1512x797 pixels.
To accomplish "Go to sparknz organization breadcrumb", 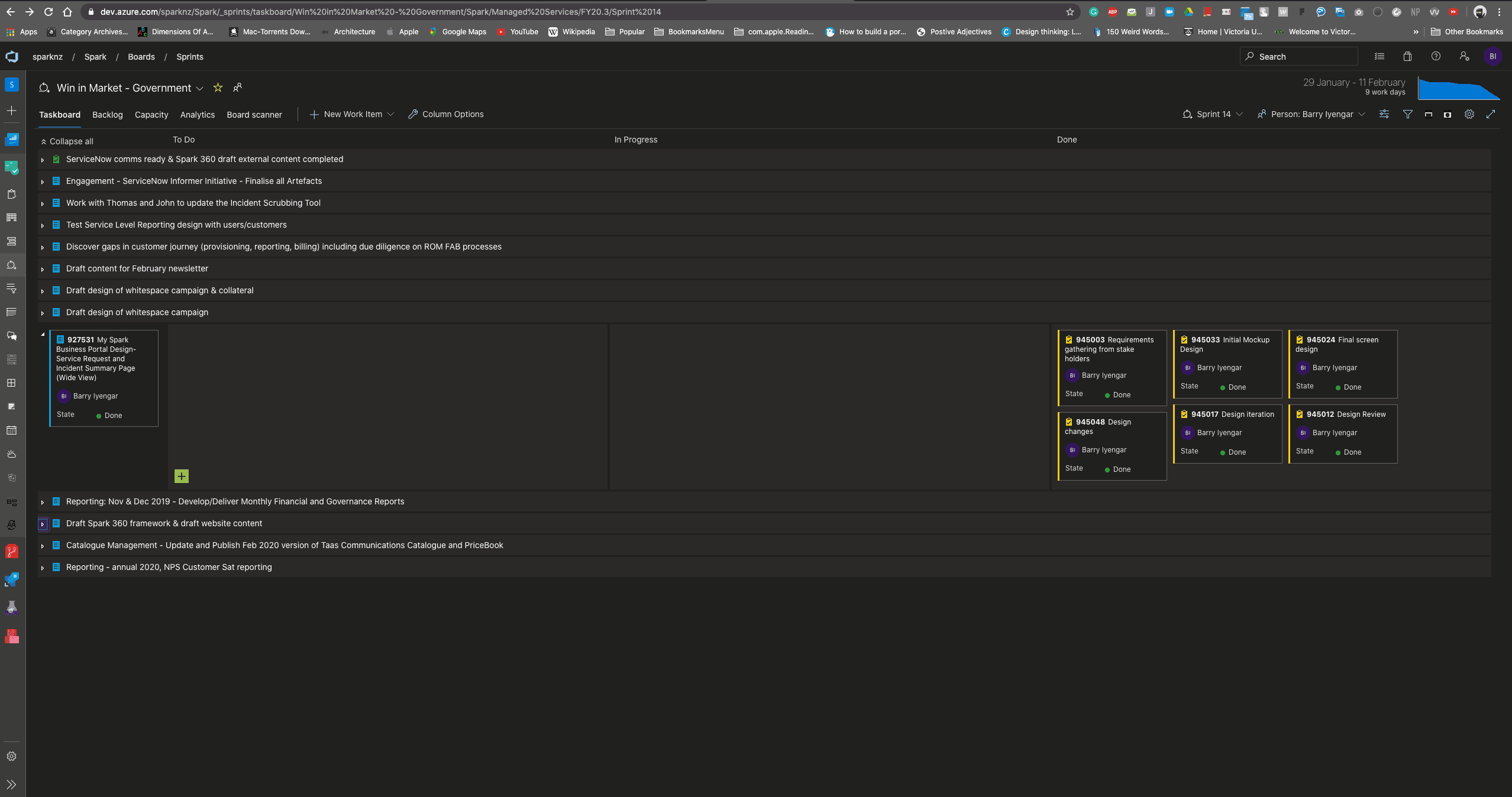I will 47,57.
